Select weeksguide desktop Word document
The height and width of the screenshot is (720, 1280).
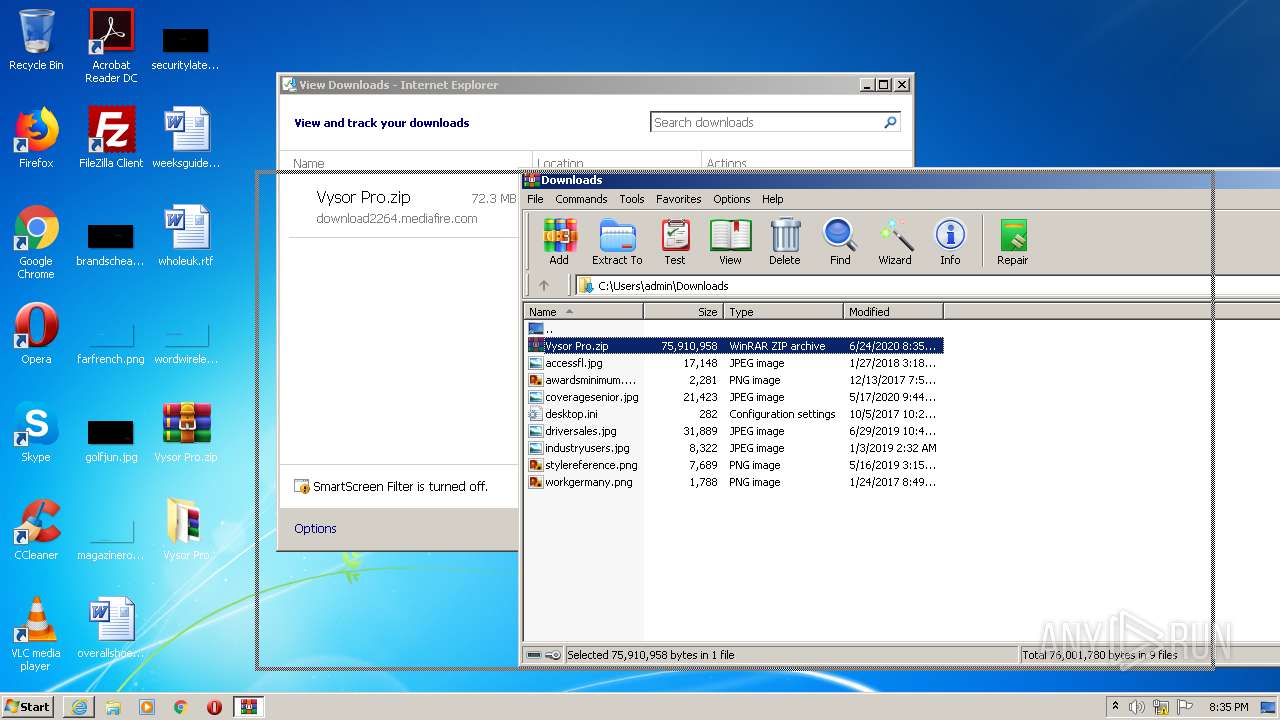(186, 138)
